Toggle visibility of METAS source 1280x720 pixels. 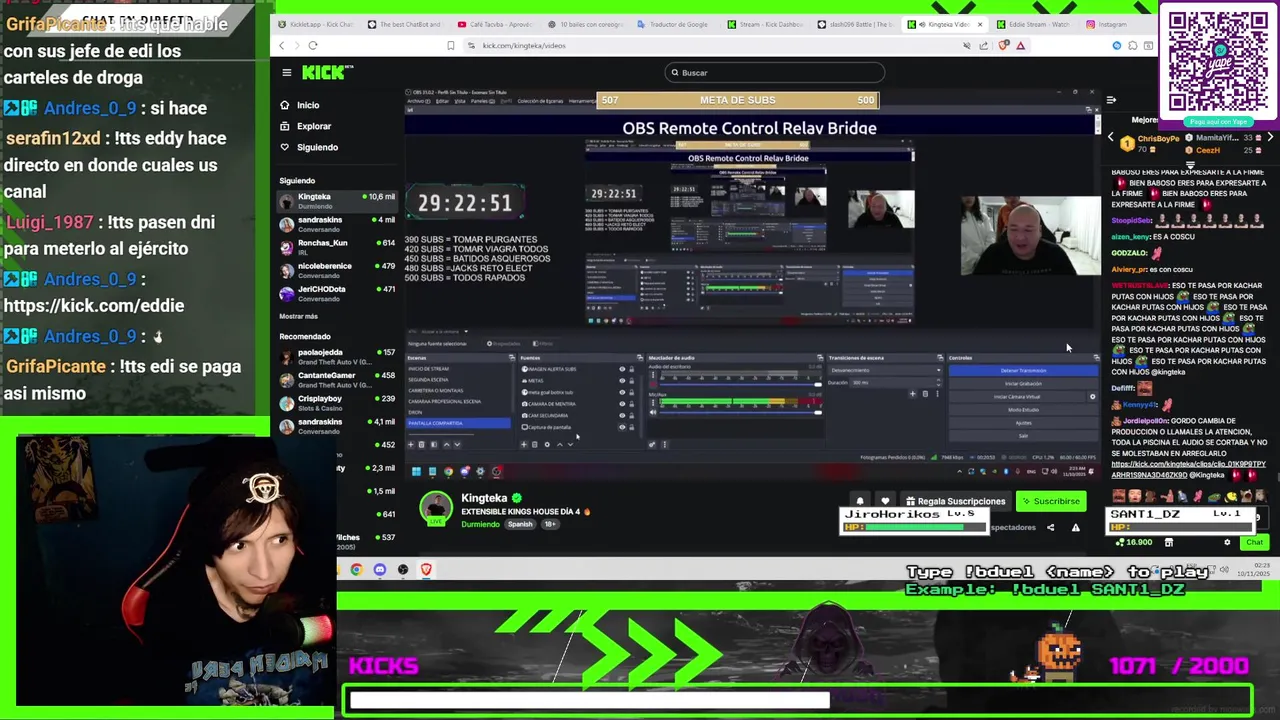622,381
